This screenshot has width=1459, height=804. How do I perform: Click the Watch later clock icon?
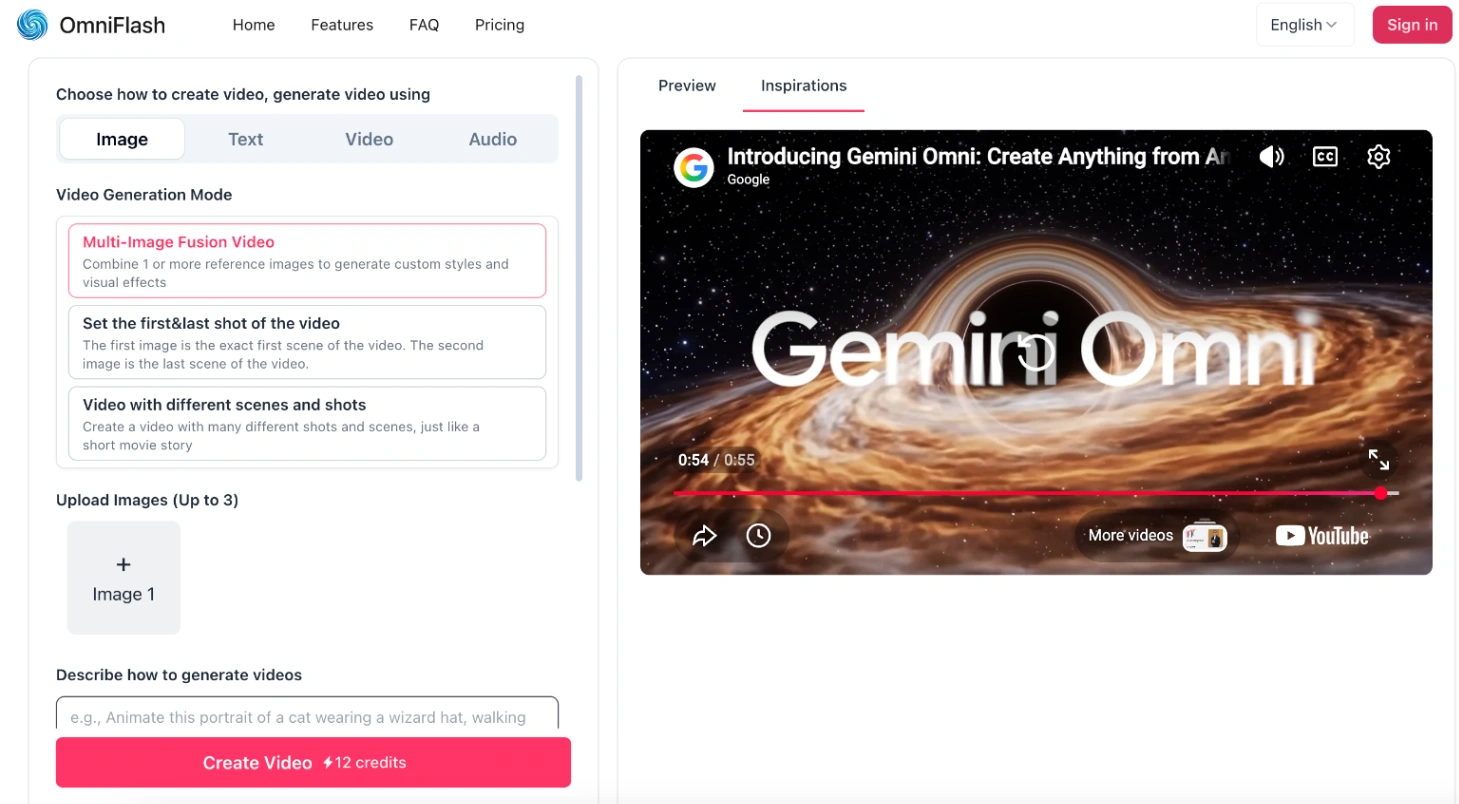(759, 536)
